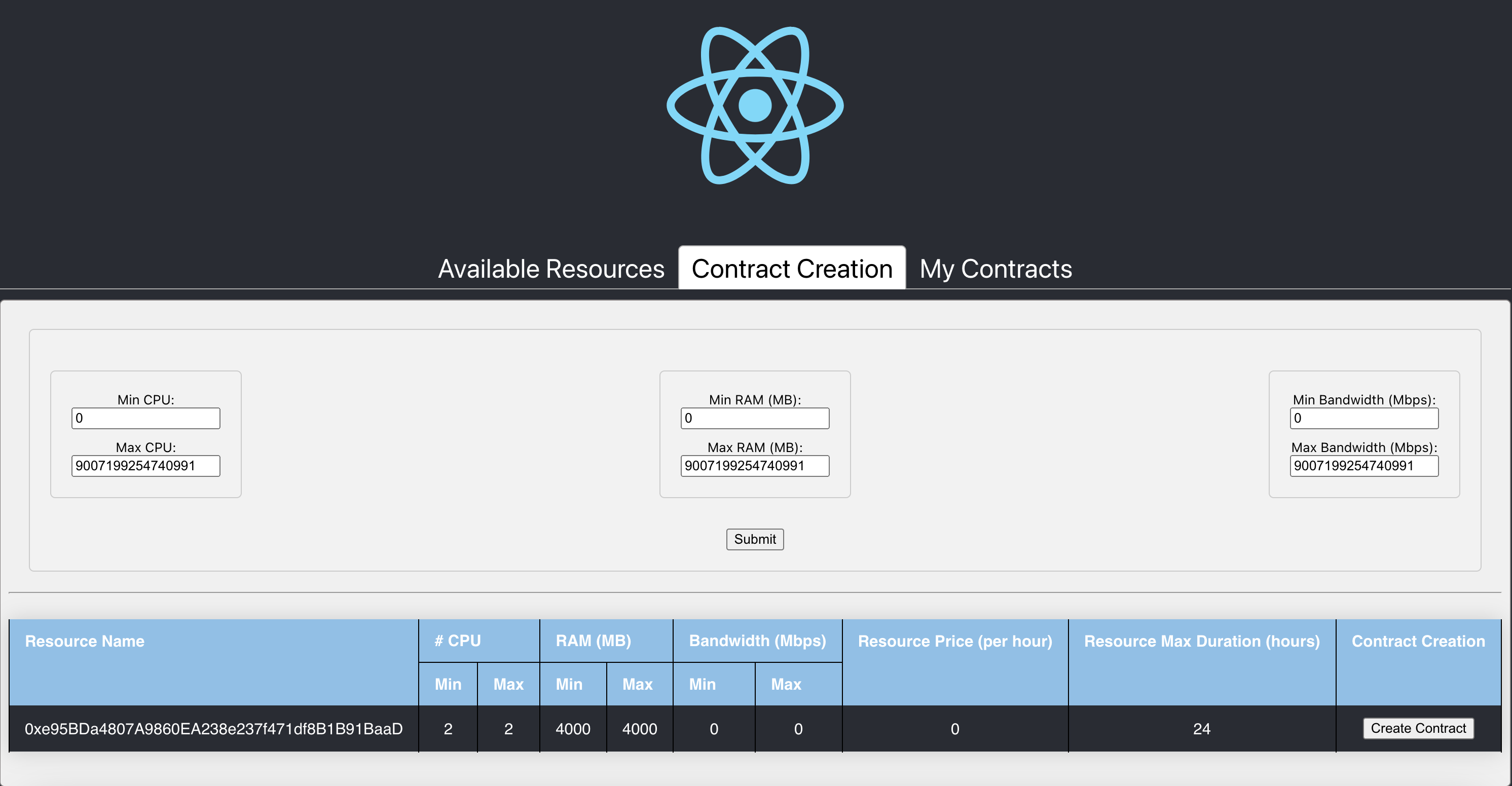The width and height of the screenshot is (1512, 786).
Task: Click into the Max CPU field
Action: tap(145, 466)
